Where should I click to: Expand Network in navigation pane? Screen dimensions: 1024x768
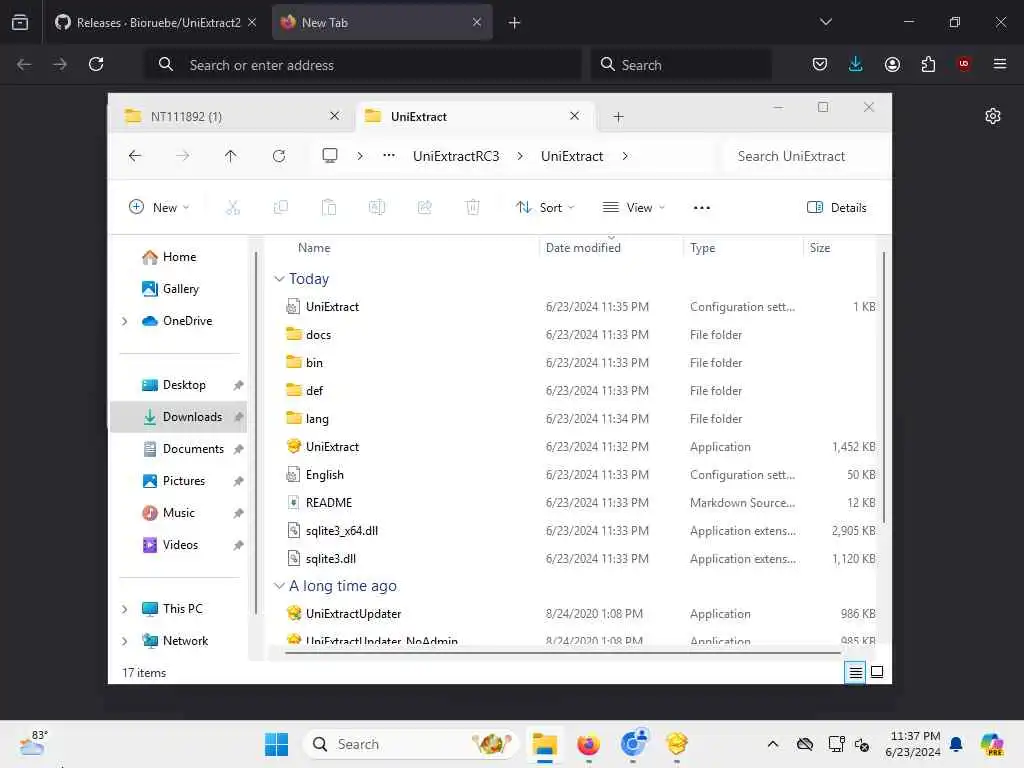125,641
